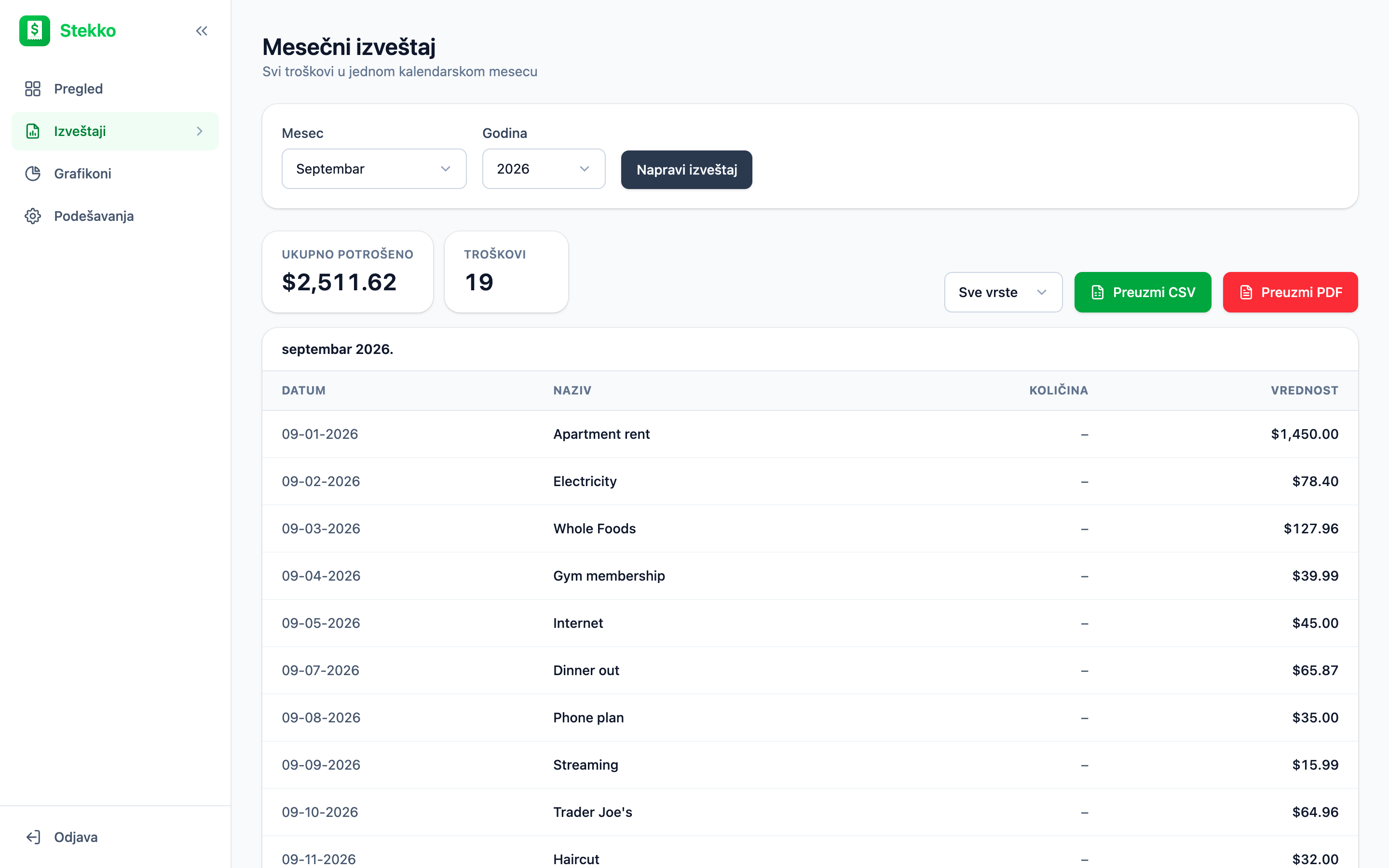Click the PDF file icon in Preuzmi PDF
The image size is (1389, 868).
(1245, 292)
